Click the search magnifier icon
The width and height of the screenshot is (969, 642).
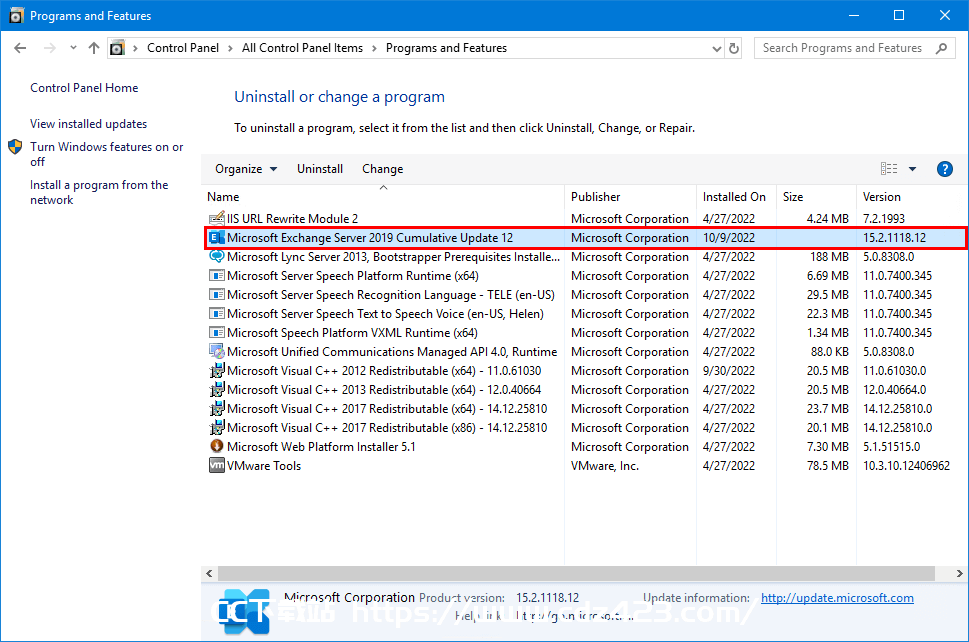[x=941, y=48]
